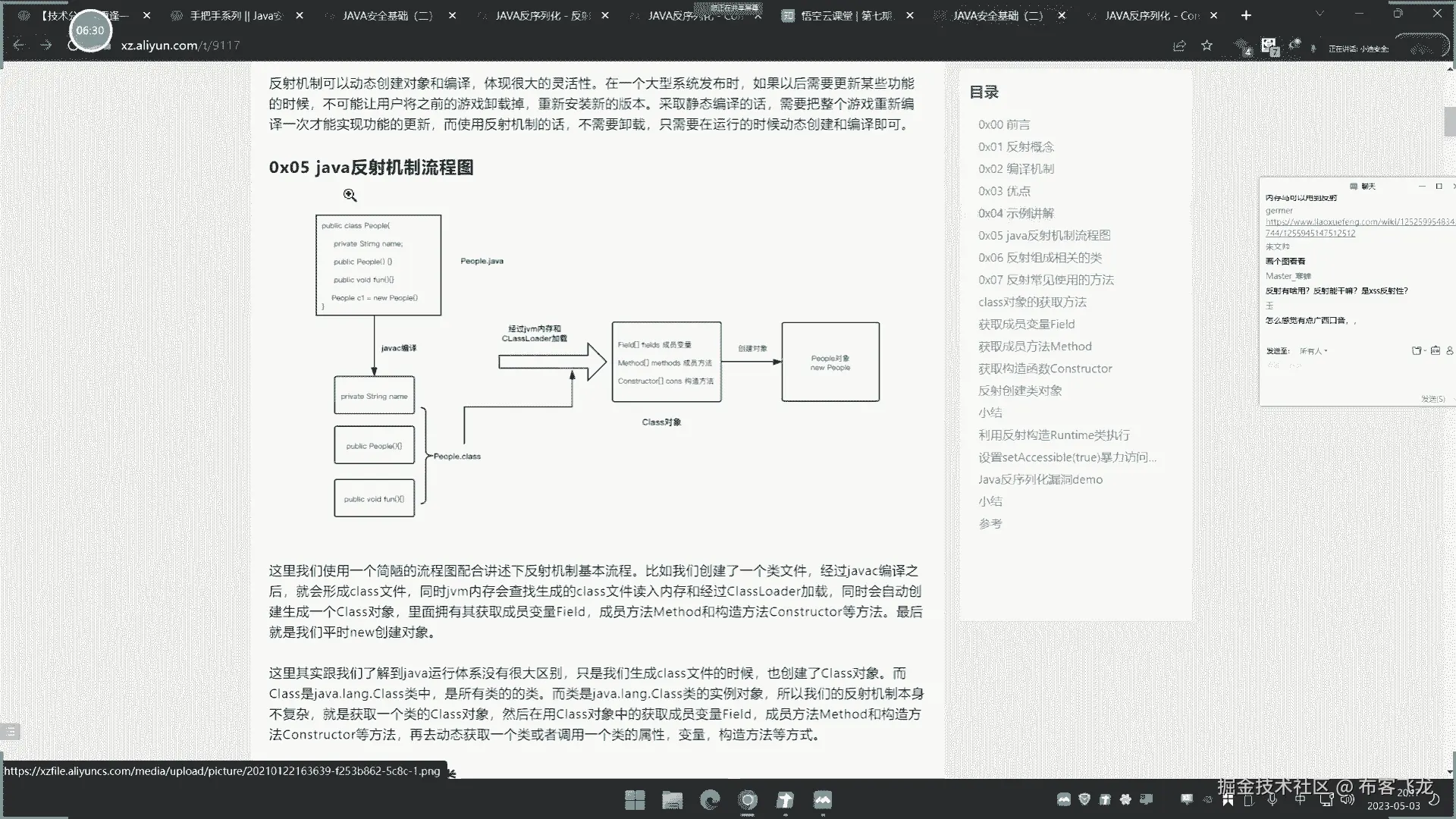Click the calendar icon in the chat panel
This screenshot has height=819, width=1456.
(x=1435, y=350)
